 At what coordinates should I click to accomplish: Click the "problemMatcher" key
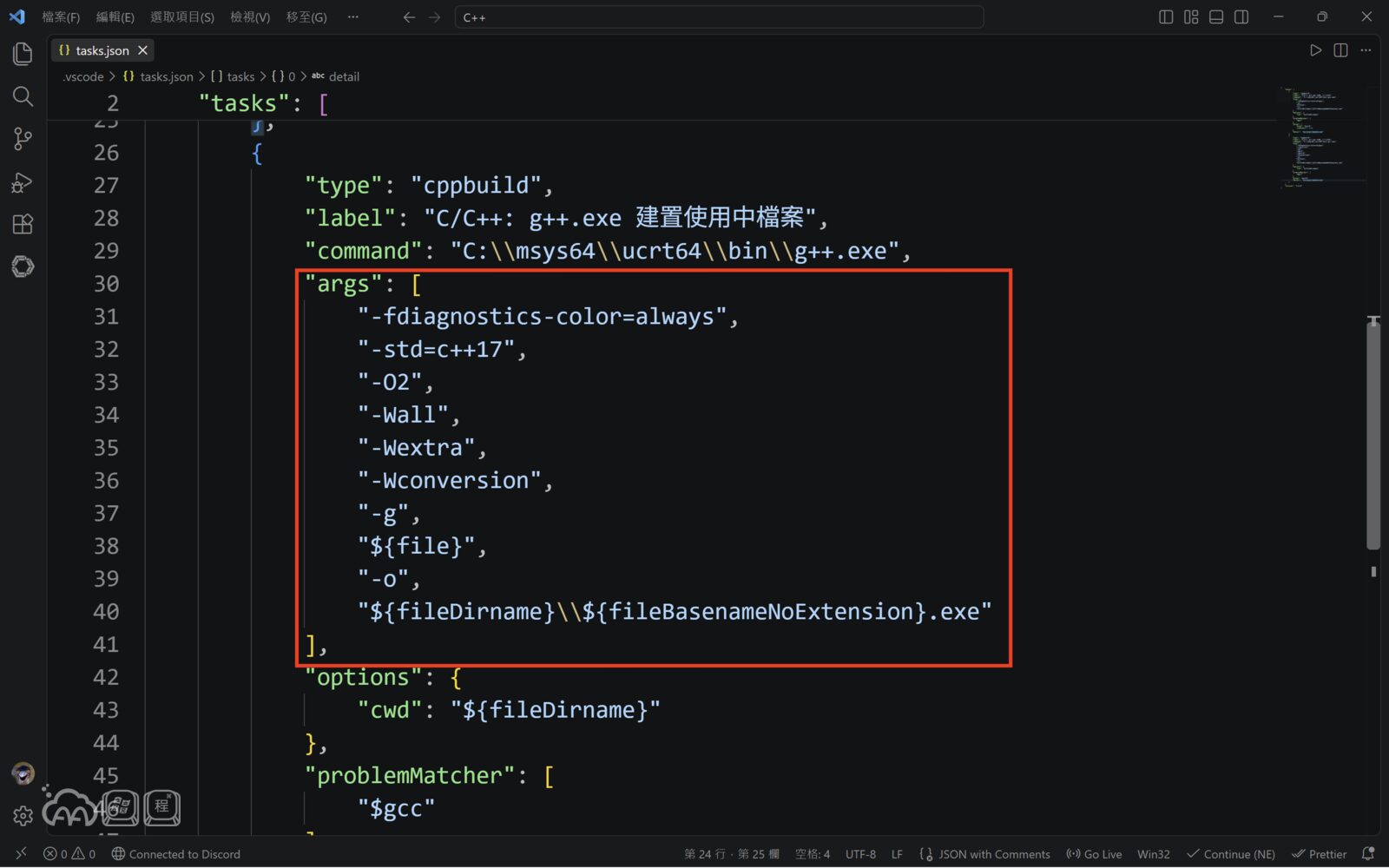point(410,776)
